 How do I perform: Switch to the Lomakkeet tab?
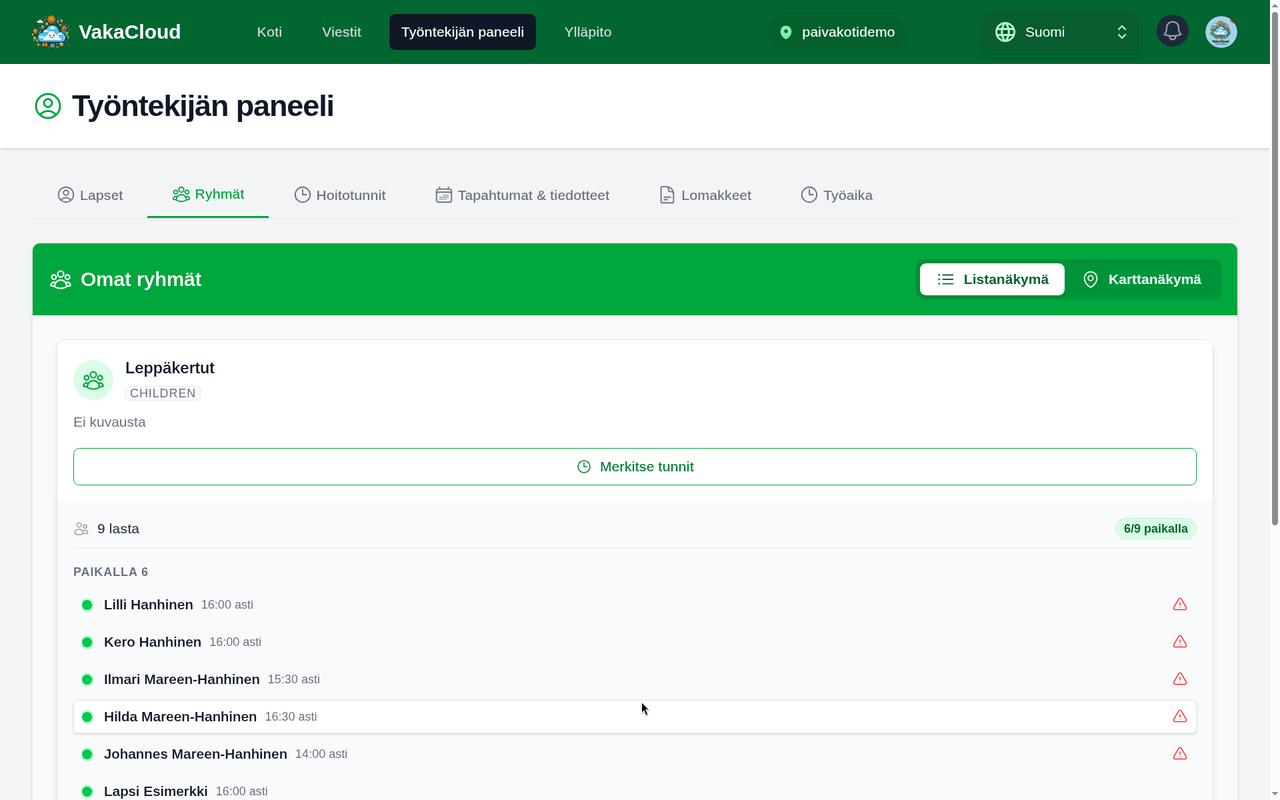pos(705,195)
